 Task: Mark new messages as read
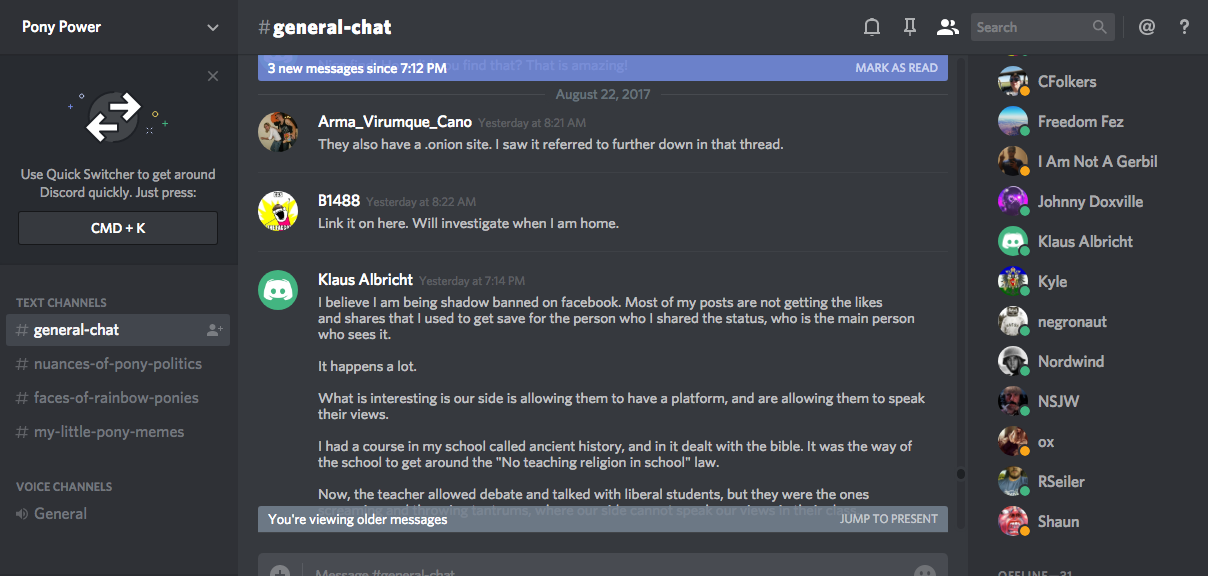pos(896,68)
